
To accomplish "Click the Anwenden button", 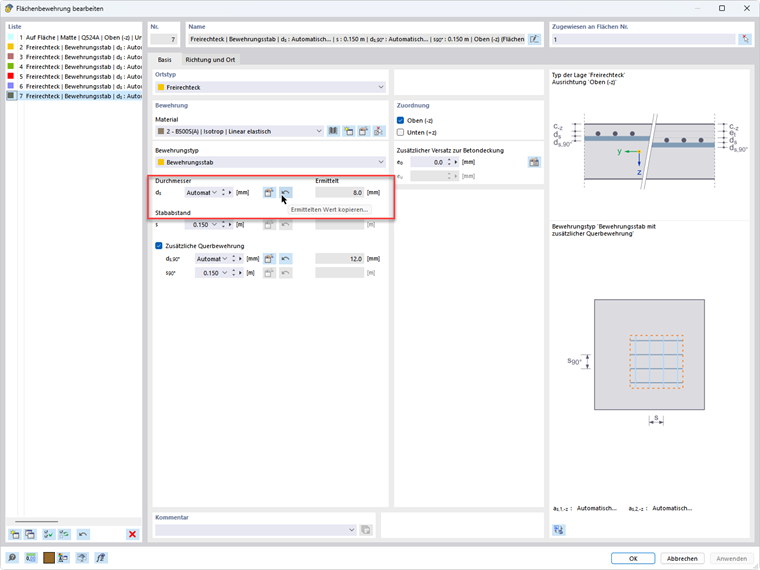I will coord(731,558).
